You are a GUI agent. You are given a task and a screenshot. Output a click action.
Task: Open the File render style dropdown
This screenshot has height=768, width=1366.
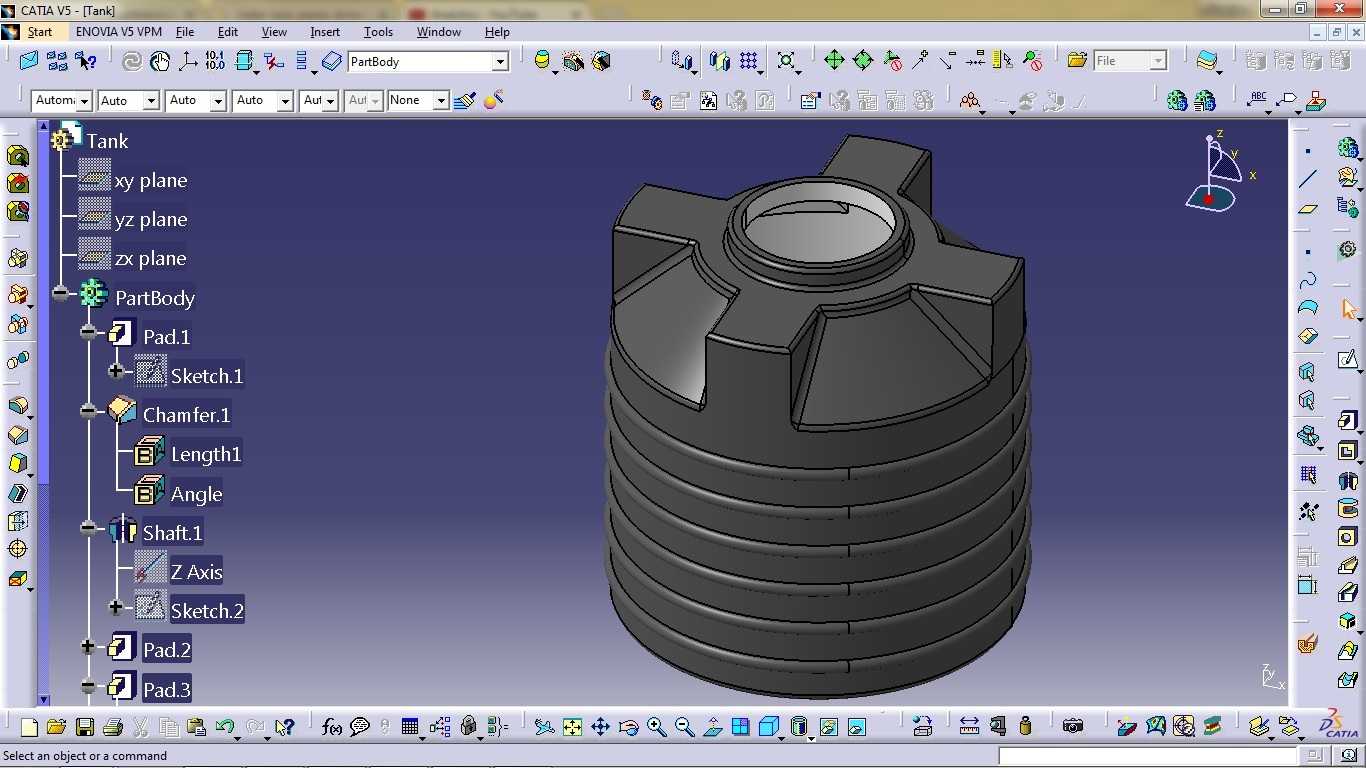coord(1158,62)
